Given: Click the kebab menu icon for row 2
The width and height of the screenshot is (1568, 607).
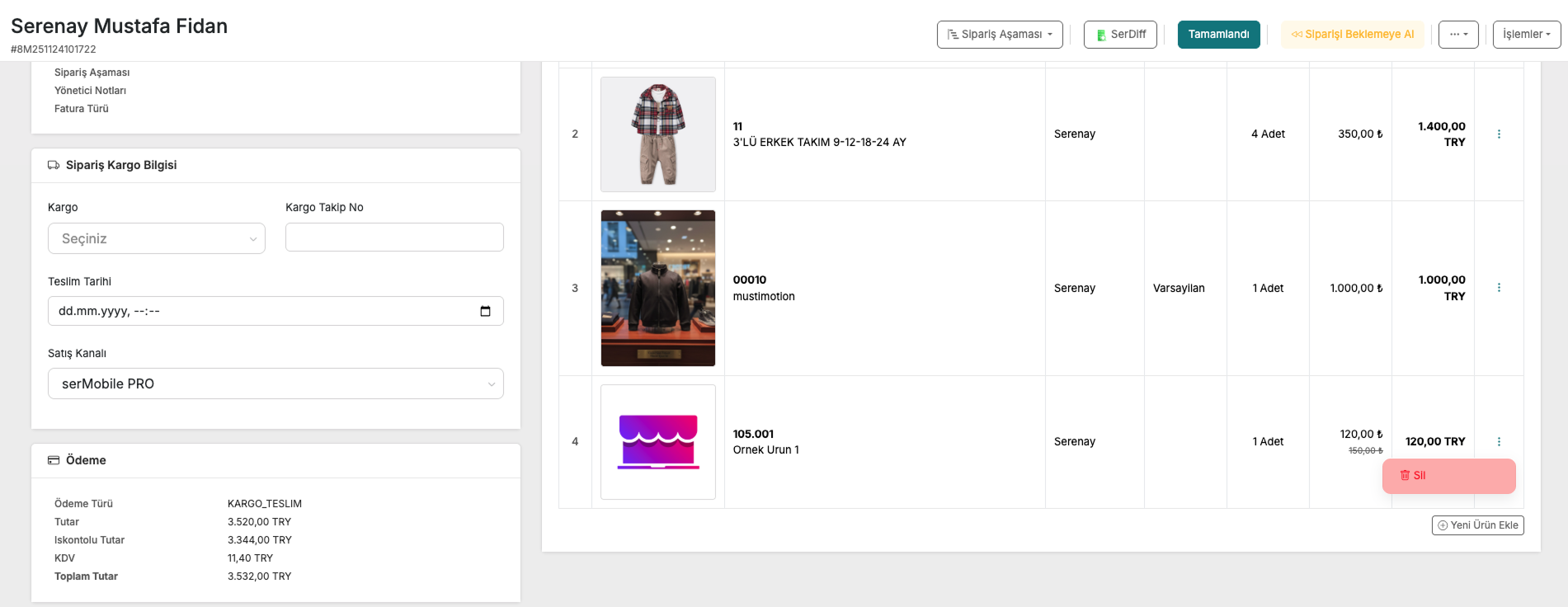Looking at the screenshot, I should tap(1499, 134).
